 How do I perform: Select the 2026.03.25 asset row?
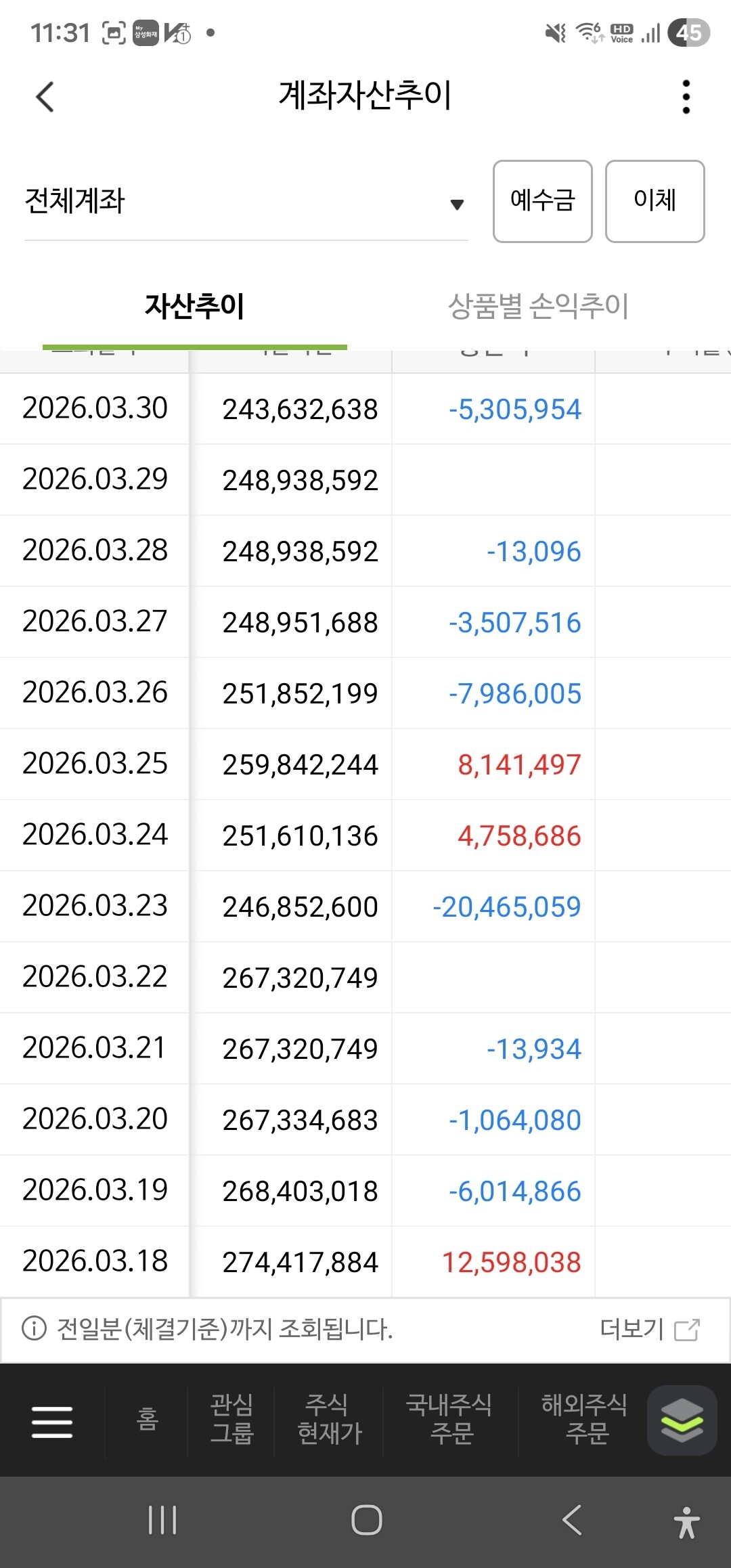(365, 764)
